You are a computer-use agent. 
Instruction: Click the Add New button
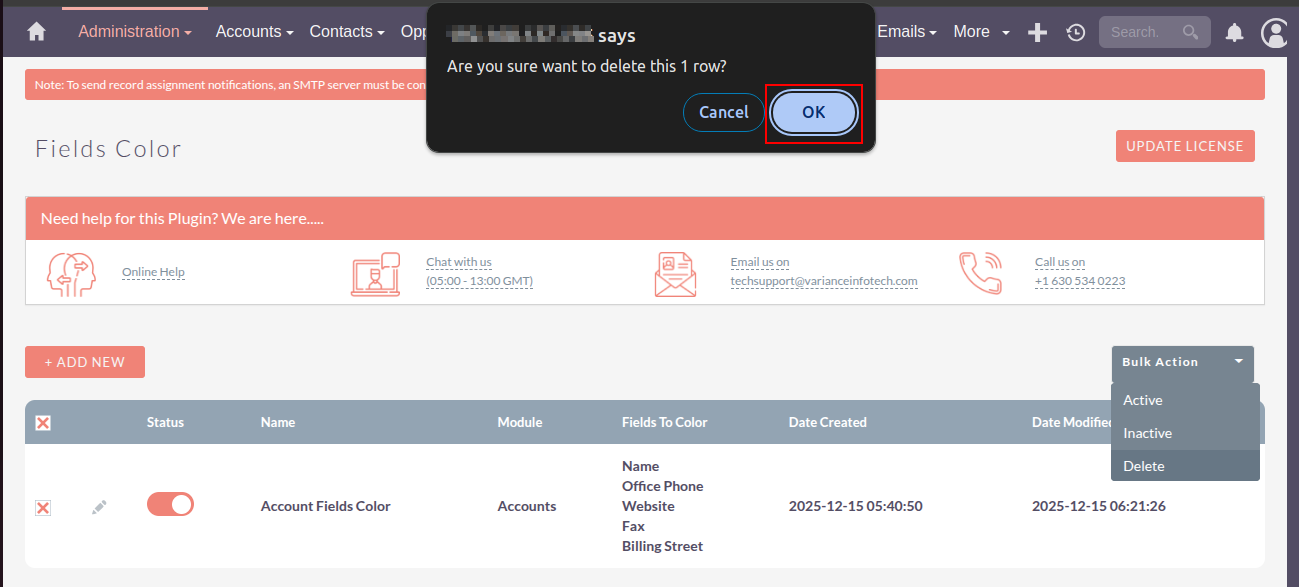tap(85, 362)
